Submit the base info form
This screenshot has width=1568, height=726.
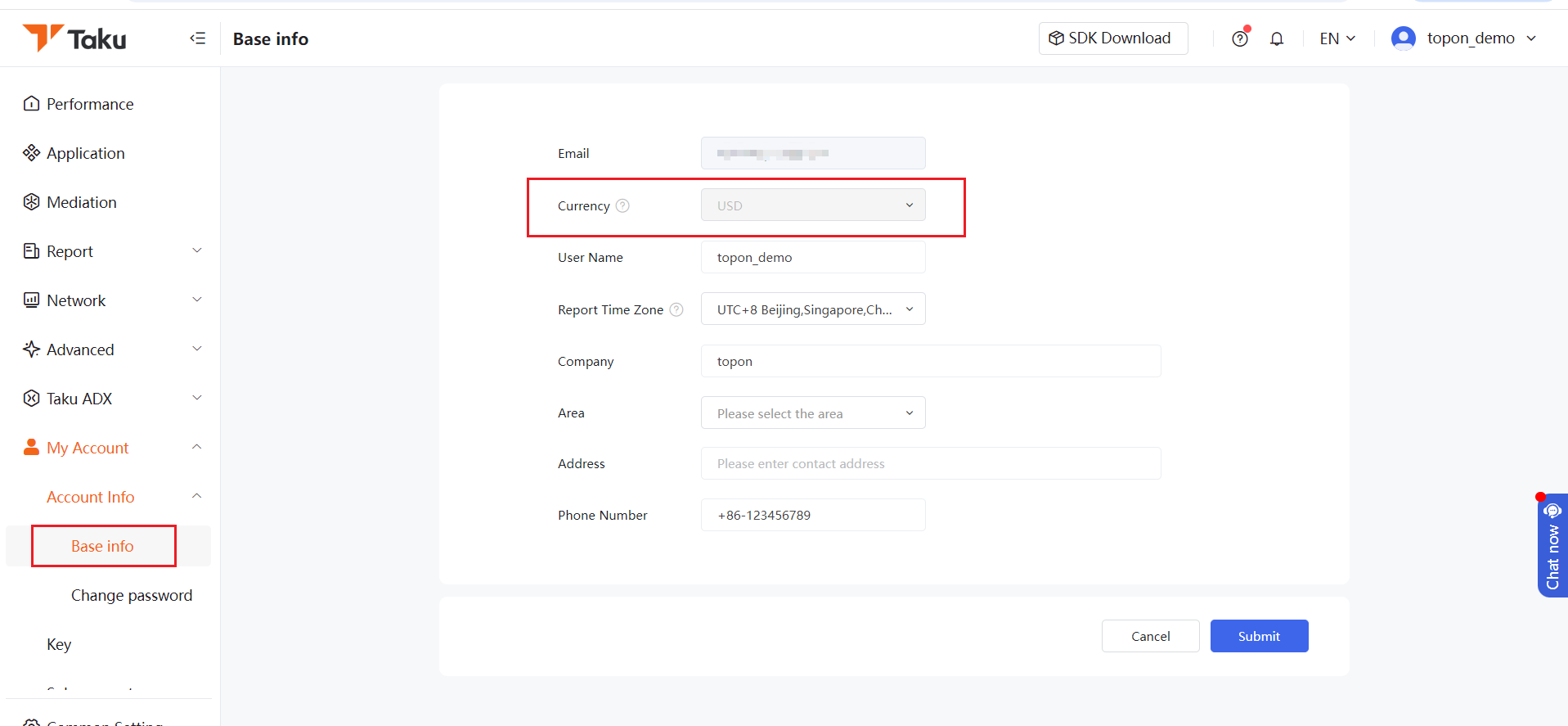pyautogui.click(x=1260, y=636)
